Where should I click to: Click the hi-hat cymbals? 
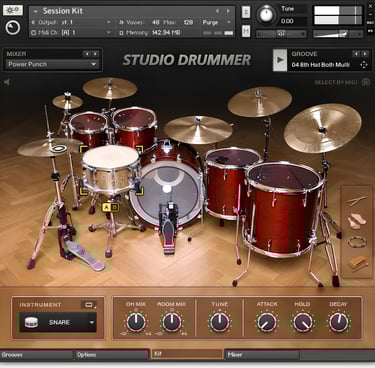[50, 147]
